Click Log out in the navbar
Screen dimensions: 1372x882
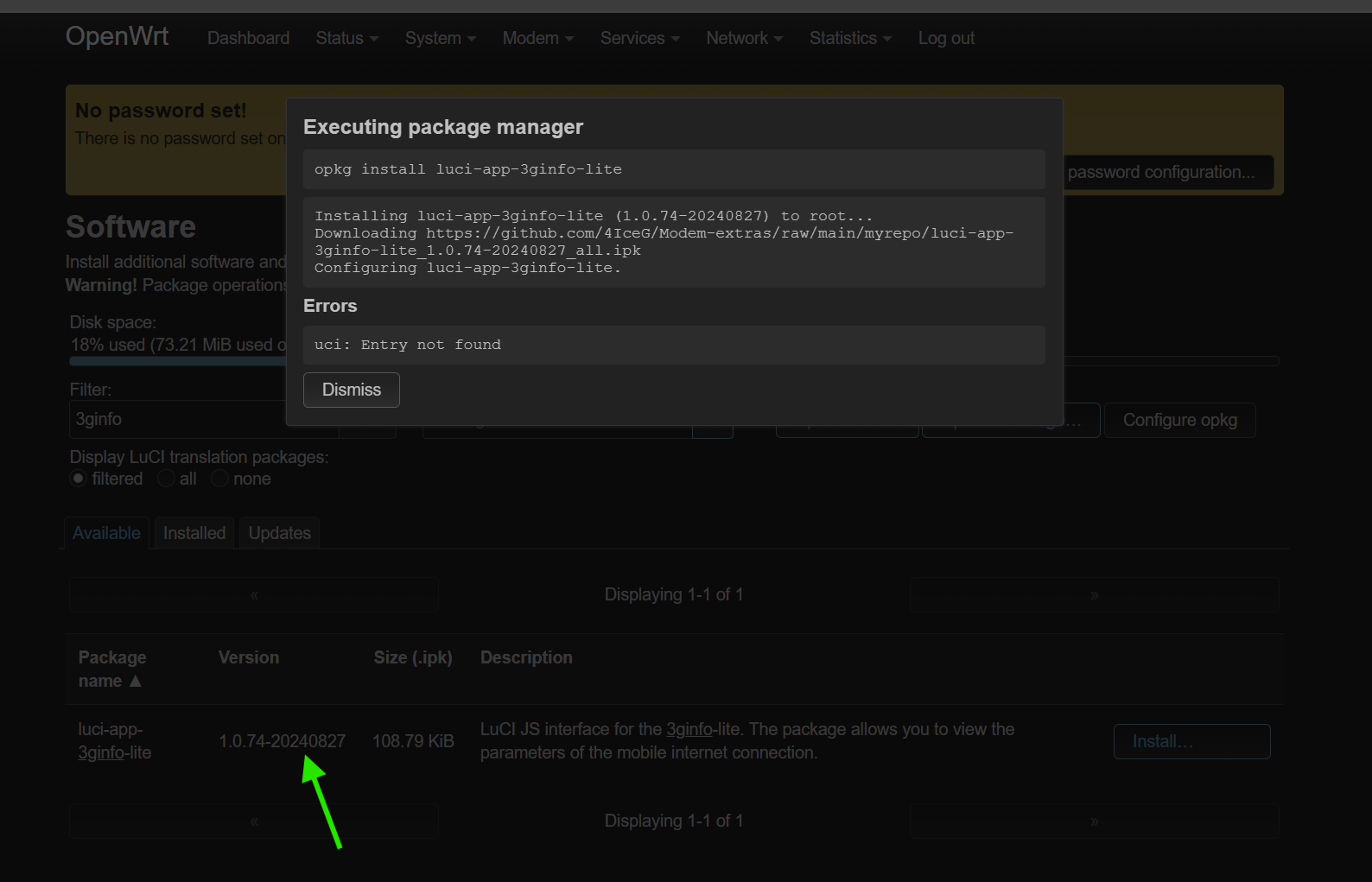pyautogui.click(x=946, y=38)
